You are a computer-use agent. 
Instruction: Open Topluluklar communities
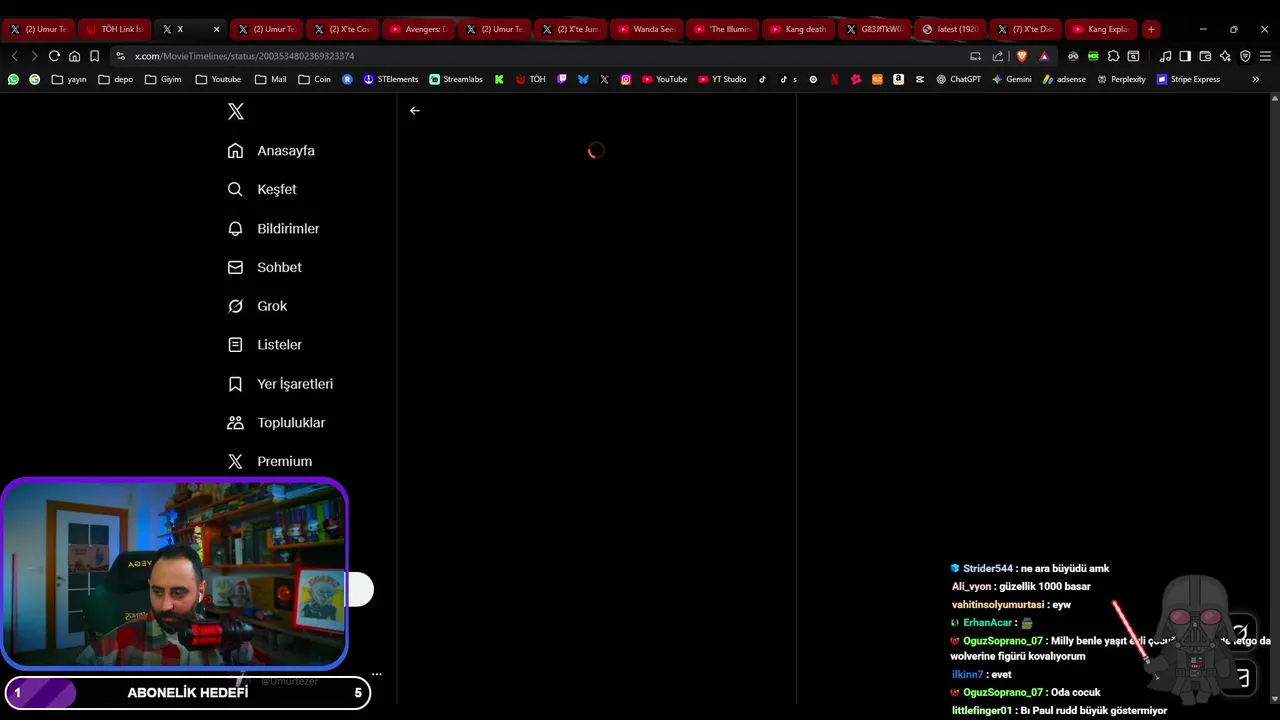[276, 423]
